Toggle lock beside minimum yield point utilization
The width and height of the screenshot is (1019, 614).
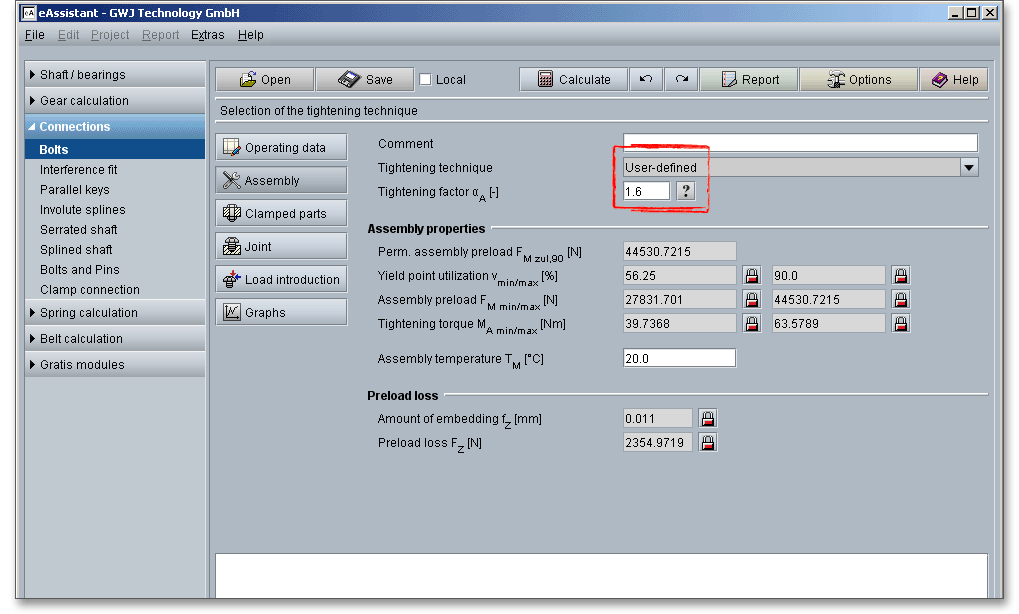coord(751,275)
